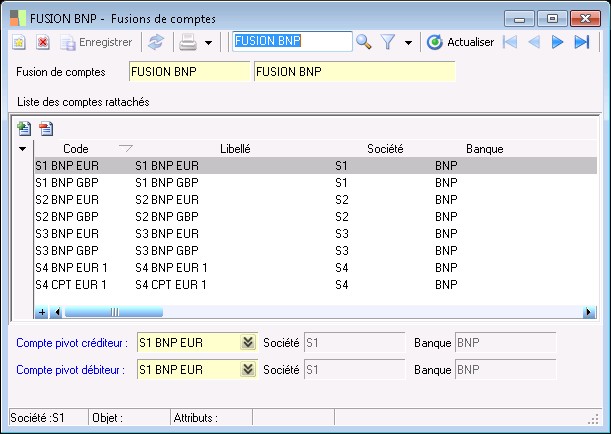This screenshot has height=434, width=611.
Task: Click the Attributs status bar entry
Action: (x=212, y=418)
